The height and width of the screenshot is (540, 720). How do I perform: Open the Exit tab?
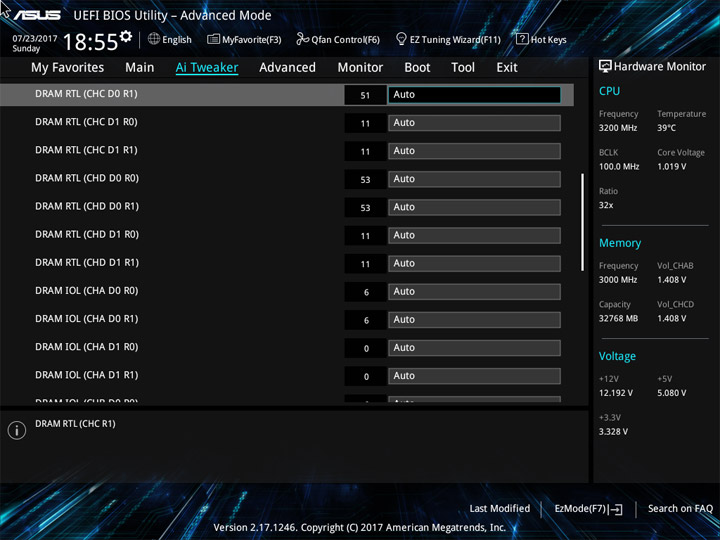[507, 68]
